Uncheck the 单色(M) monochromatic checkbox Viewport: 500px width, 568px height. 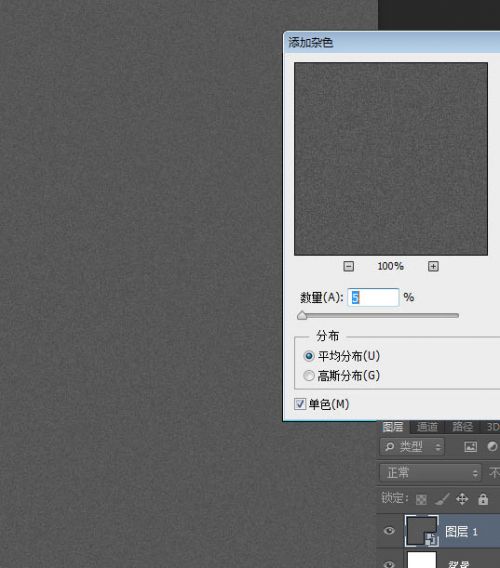pyautogui.click(x=300, y=404)
